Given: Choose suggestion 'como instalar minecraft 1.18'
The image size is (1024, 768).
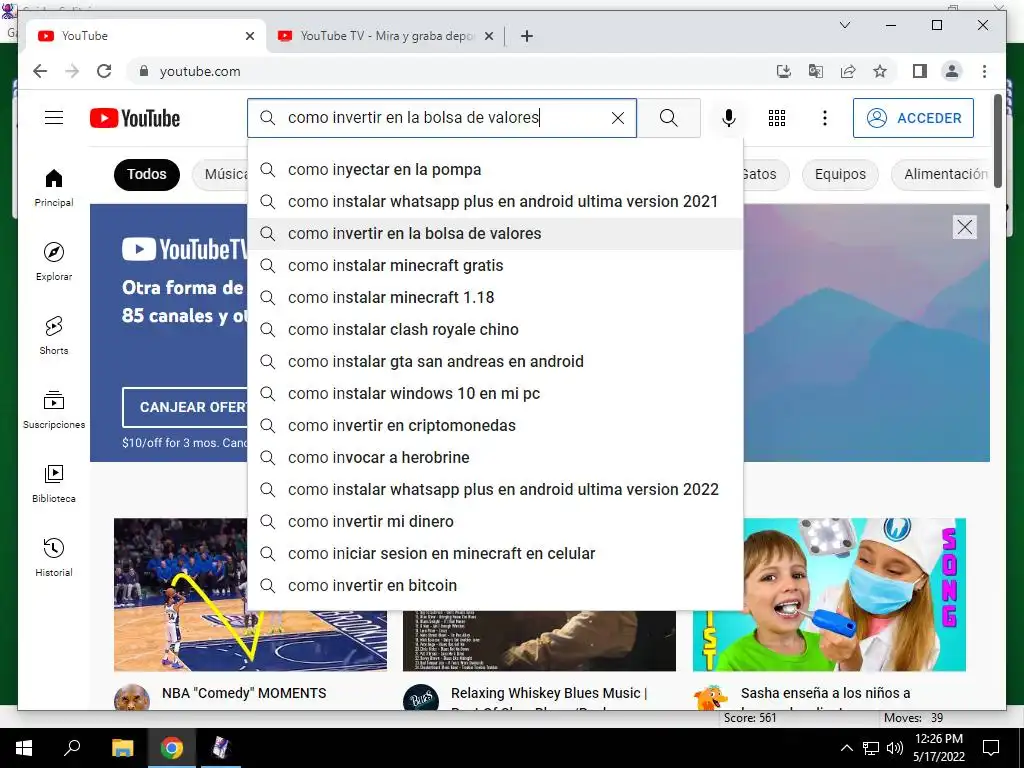Looking at the screenshot, I should click(495, 298).
